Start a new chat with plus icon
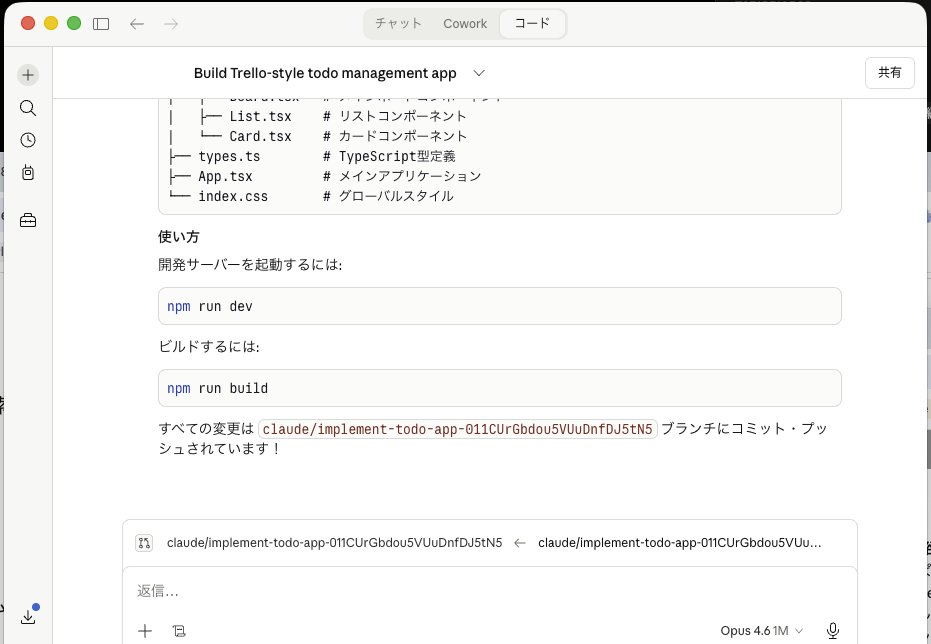This screenshot has height=644, width=931. tap(28, 75)
